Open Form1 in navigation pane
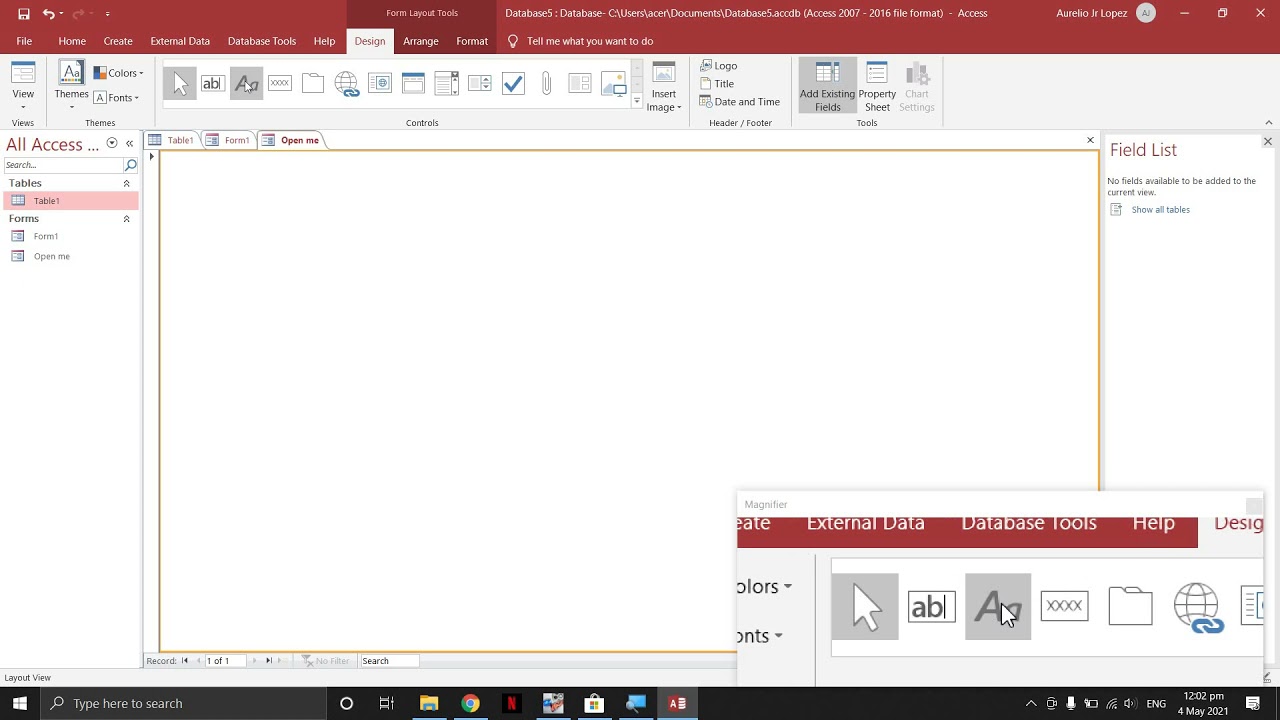Image resolution: width=1280 pixels, height=720 pixels. [70, 236]
